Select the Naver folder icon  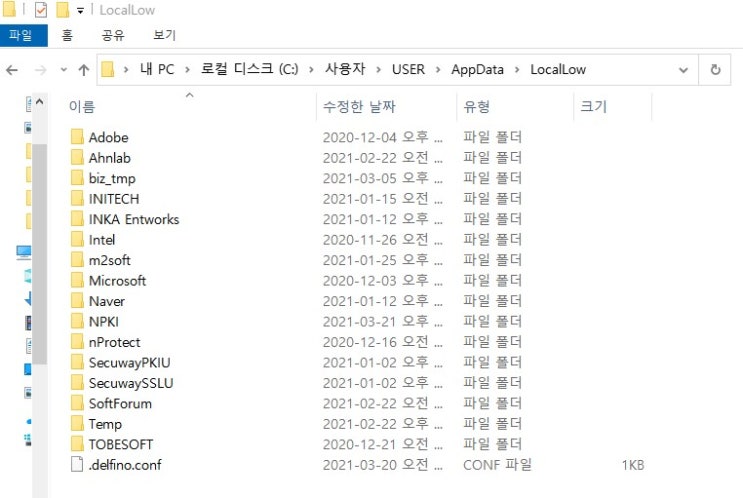(x=77, y=300)
